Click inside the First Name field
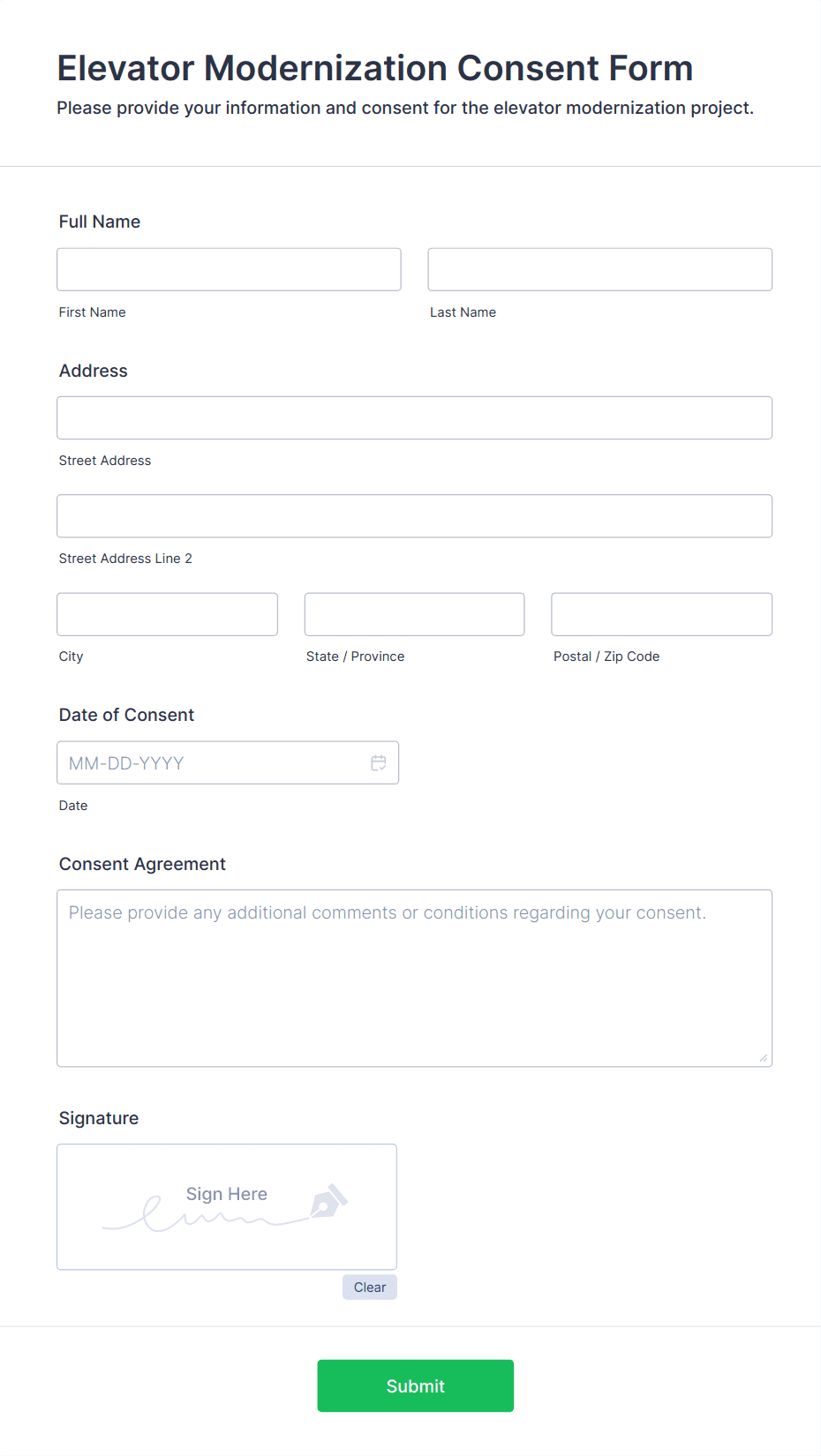 point(228,269)
